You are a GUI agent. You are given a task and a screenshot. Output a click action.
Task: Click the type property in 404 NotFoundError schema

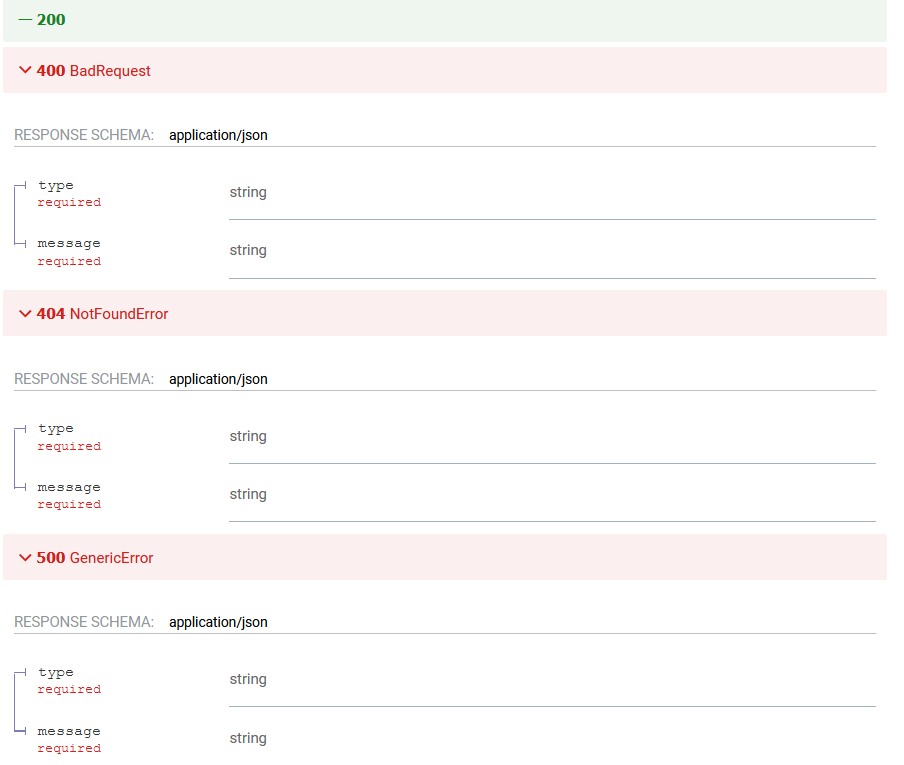click(56, 429)
